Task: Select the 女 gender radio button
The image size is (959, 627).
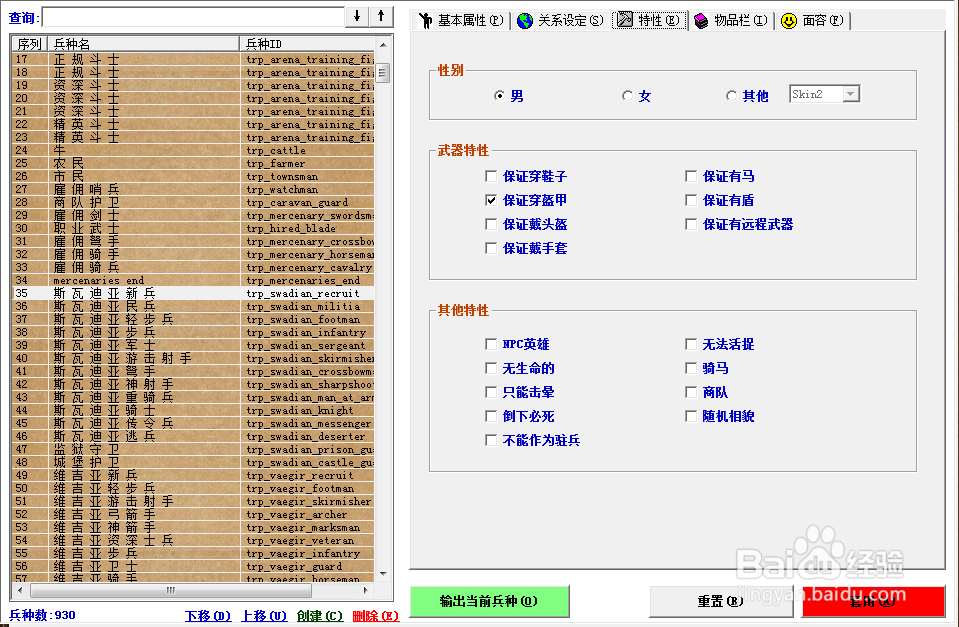Action: tap(627, 96)
